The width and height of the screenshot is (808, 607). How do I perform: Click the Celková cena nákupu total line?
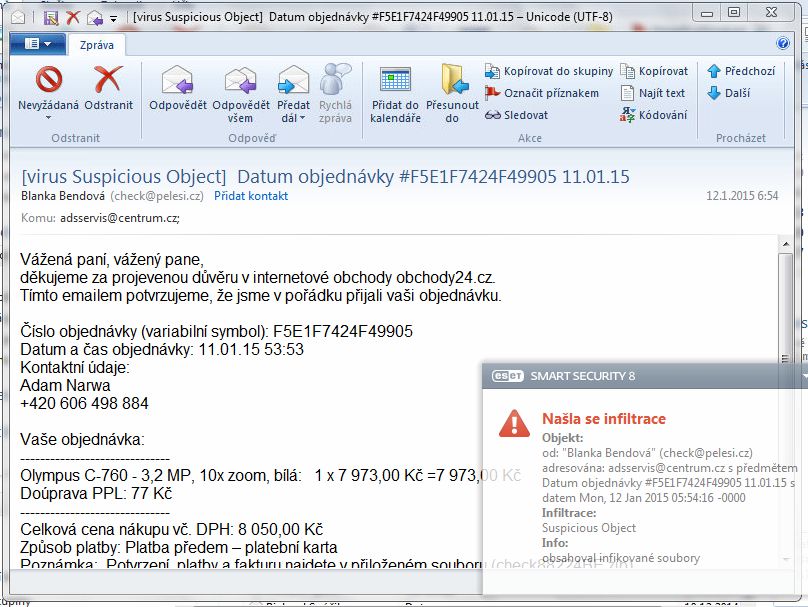pyautogui.click(x=172, y=529)
